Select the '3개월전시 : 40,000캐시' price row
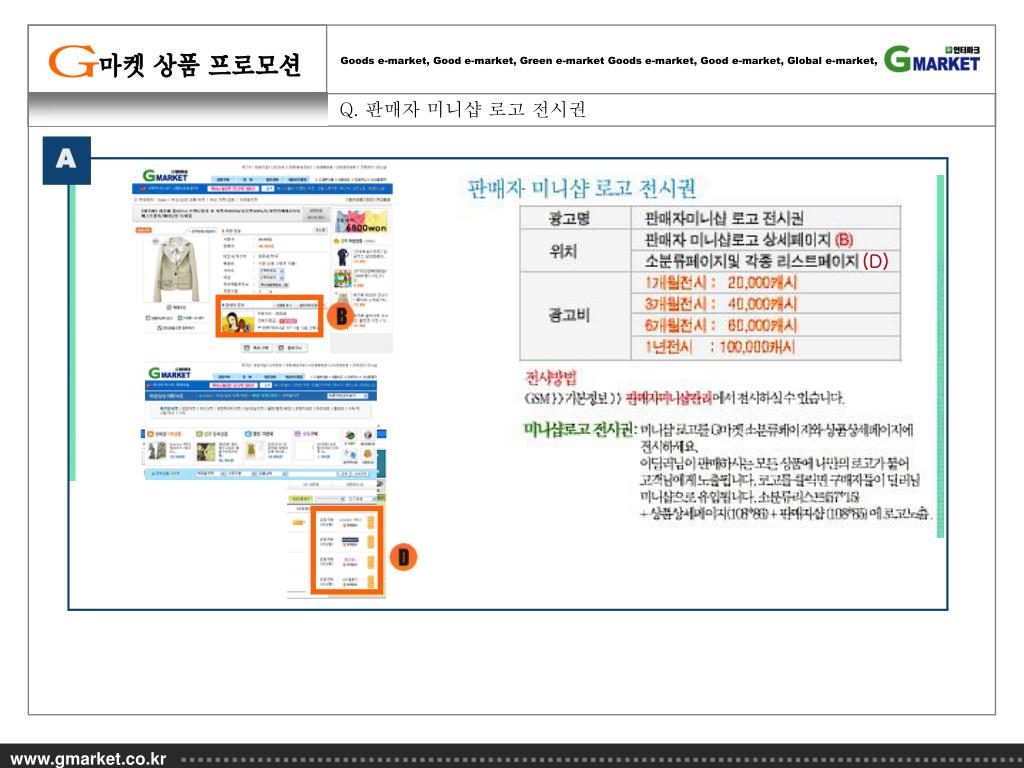 [x=765, y=304]
